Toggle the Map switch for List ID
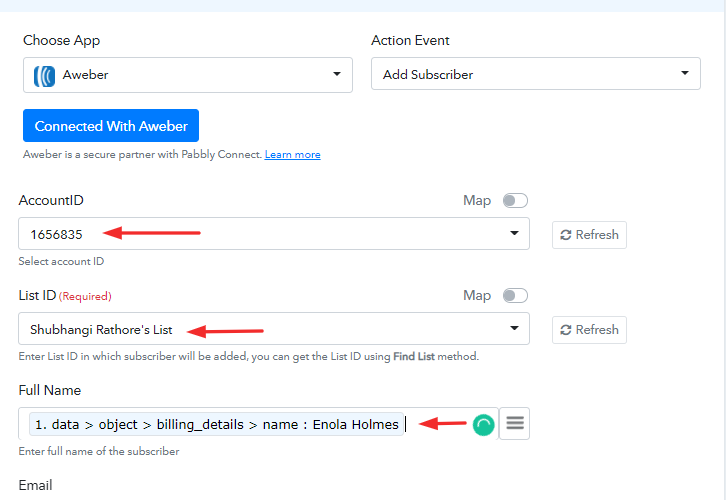Viewport: 726px width, 500px height. point(515,295)
